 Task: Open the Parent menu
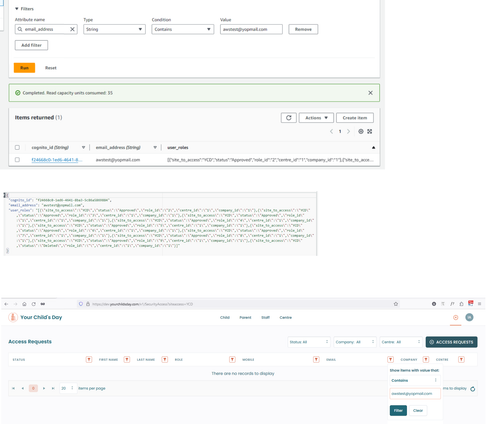pyautogui.click(x=245, y=317)
